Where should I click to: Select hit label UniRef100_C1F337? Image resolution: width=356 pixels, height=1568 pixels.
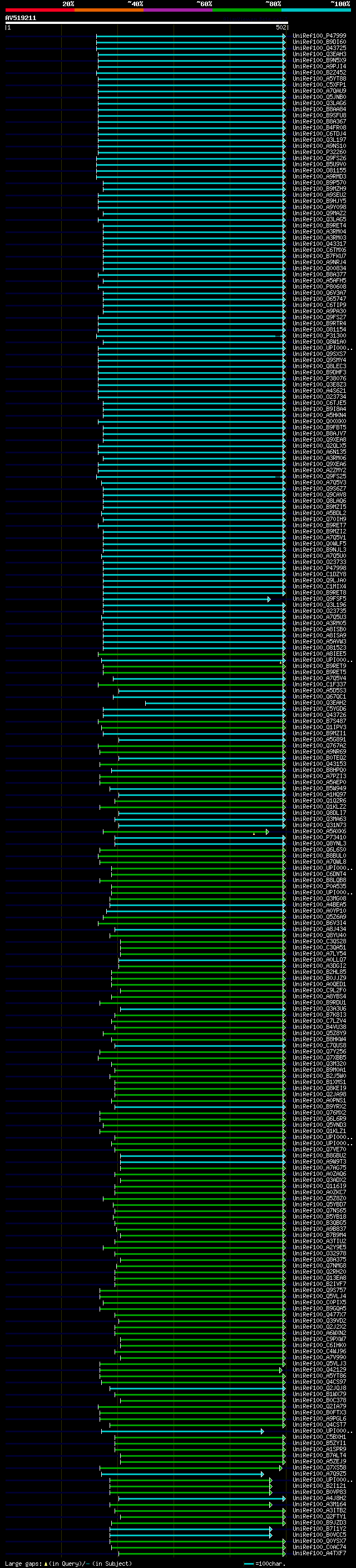pyautogui.click(x=319, y=685)
